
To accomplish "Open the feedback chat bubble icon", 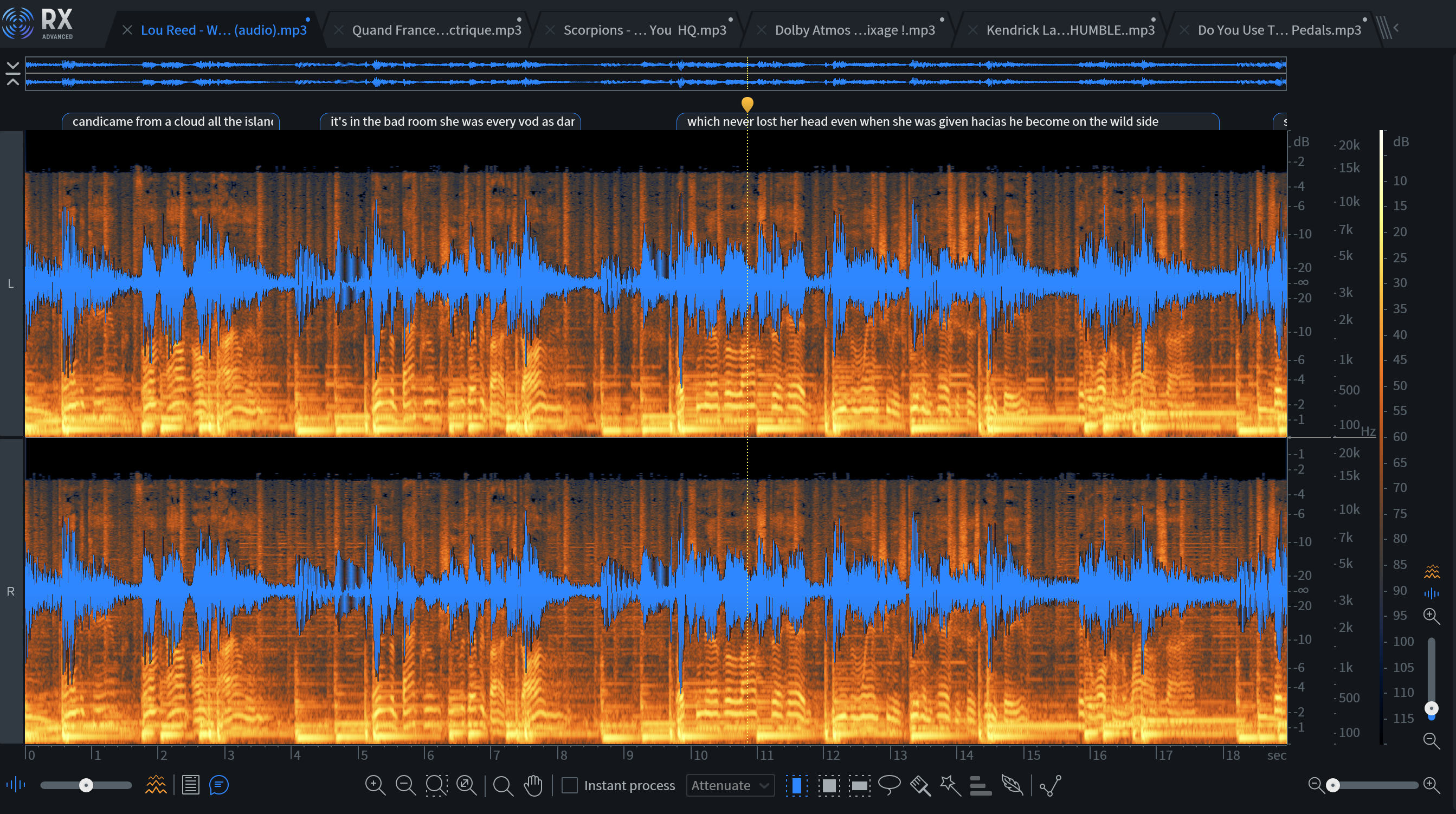I will pyautogui.click(x=219, y=785).
